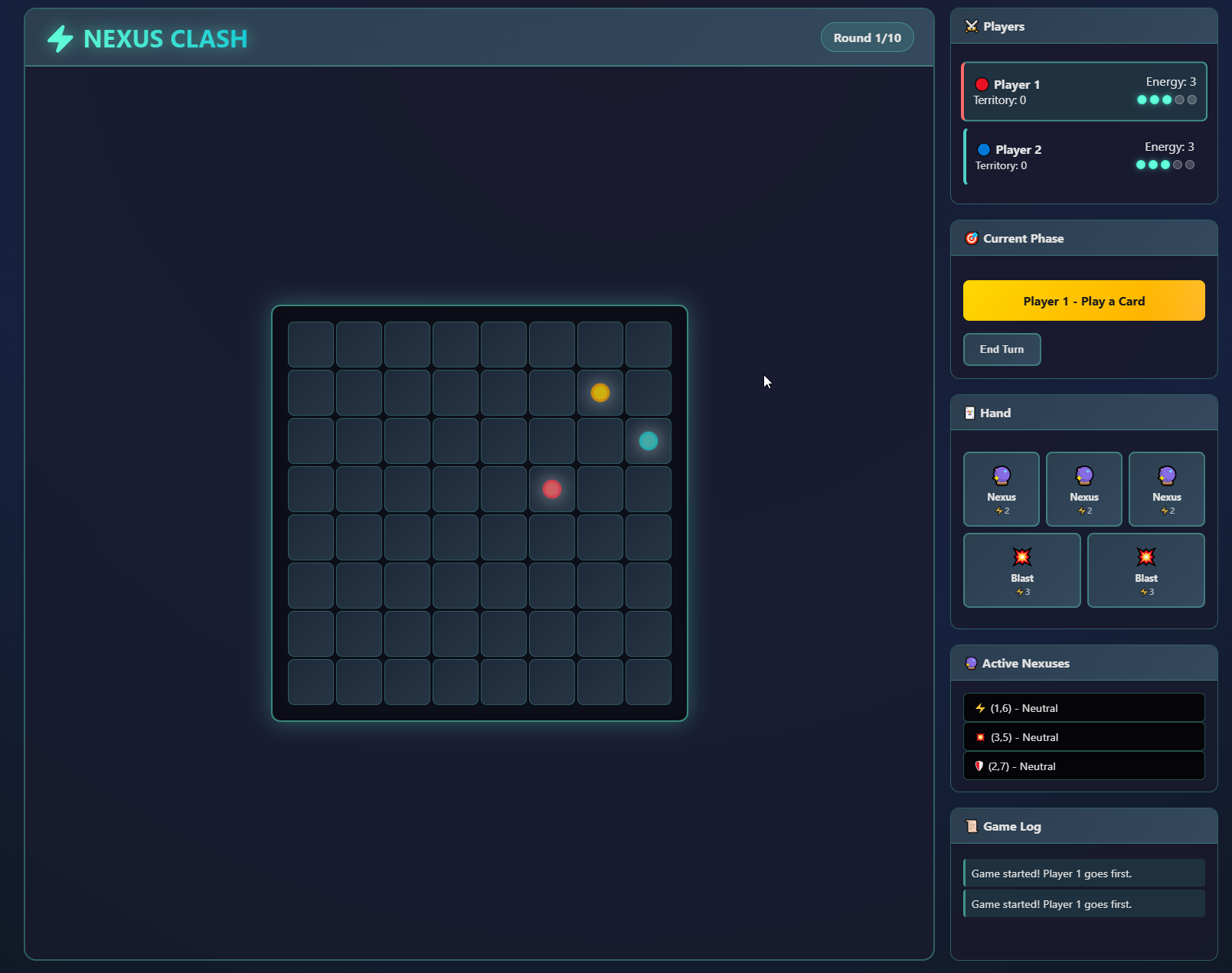Select the first Nexus card in hand
Screen dimensions: 1232x973
pyautogui.click(x=1002, y=489)
